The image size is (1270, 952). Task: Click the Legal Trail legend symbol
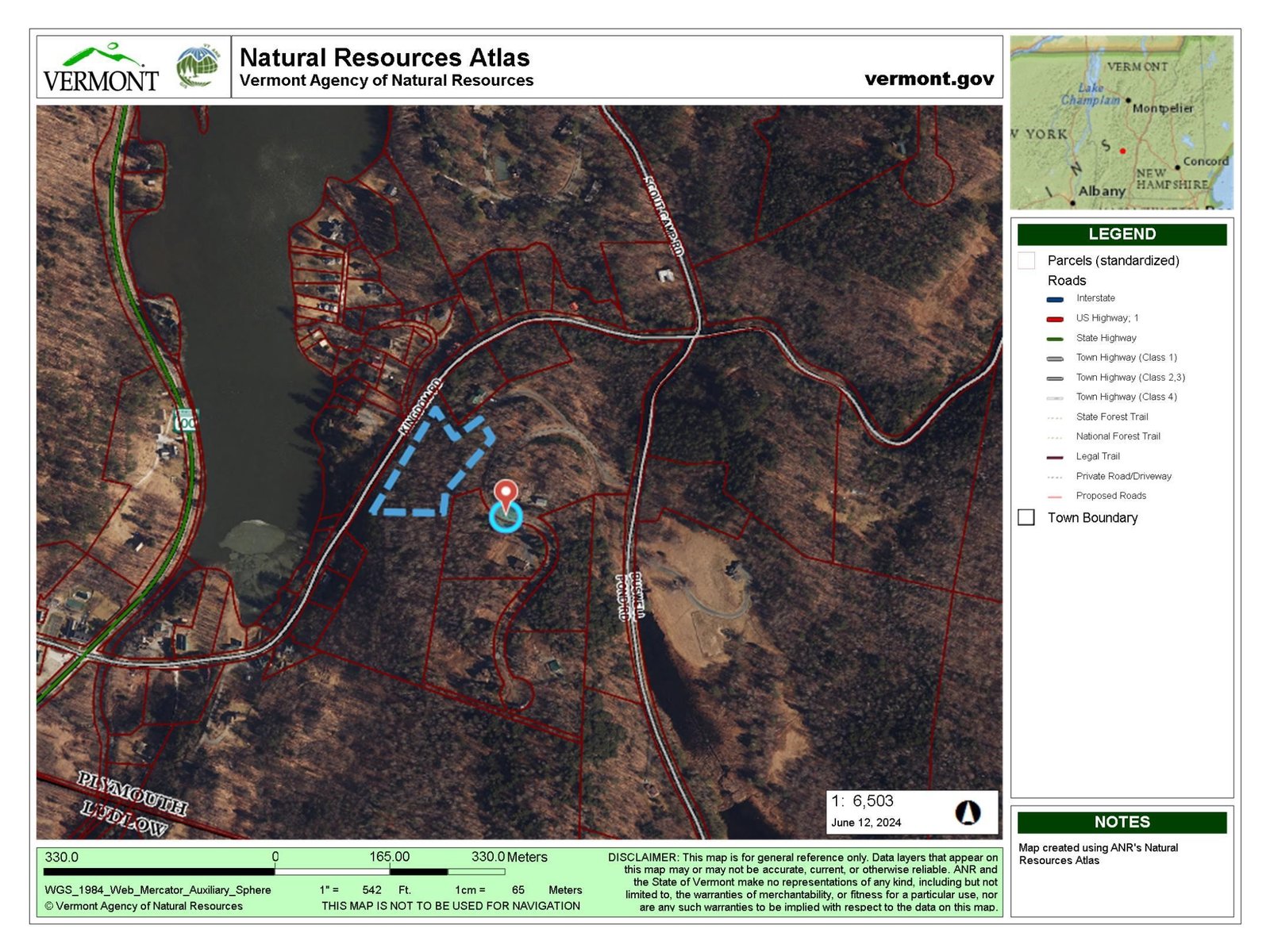[x=1055, y=458]
